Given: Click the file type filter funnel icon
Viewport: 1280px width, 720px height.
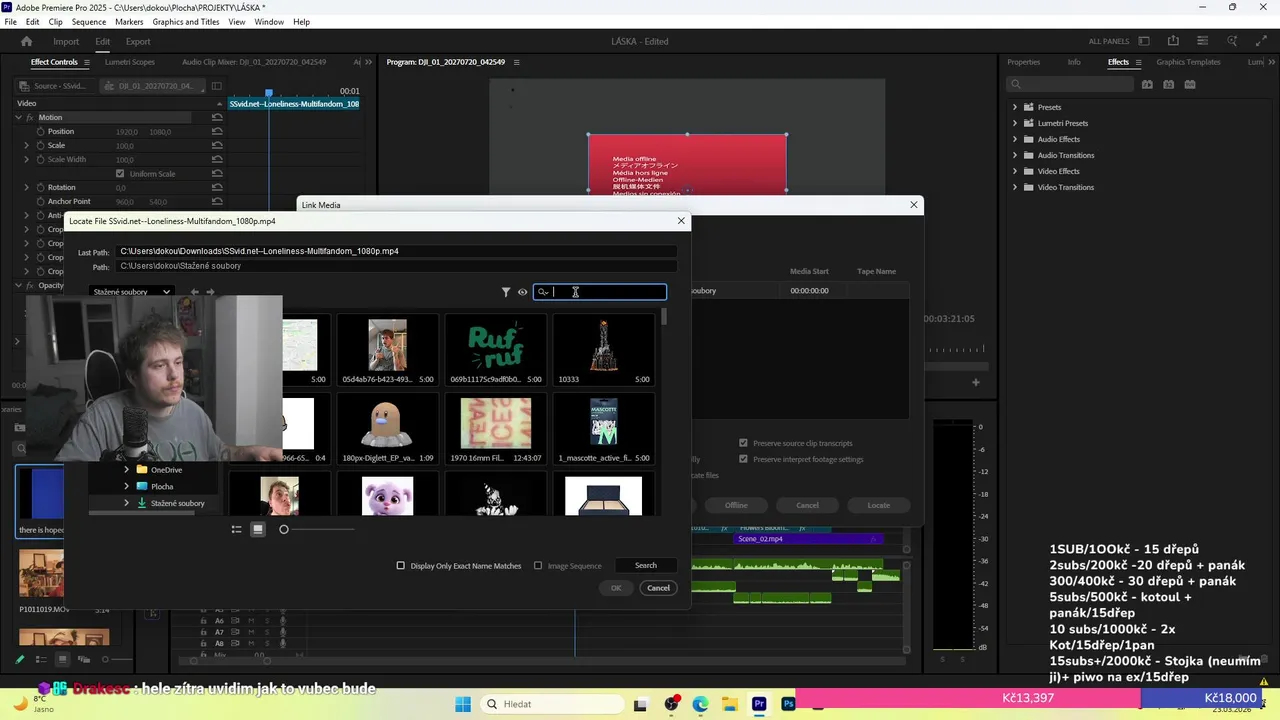Looking at the screenshot, I should click(x=506, y=292).
